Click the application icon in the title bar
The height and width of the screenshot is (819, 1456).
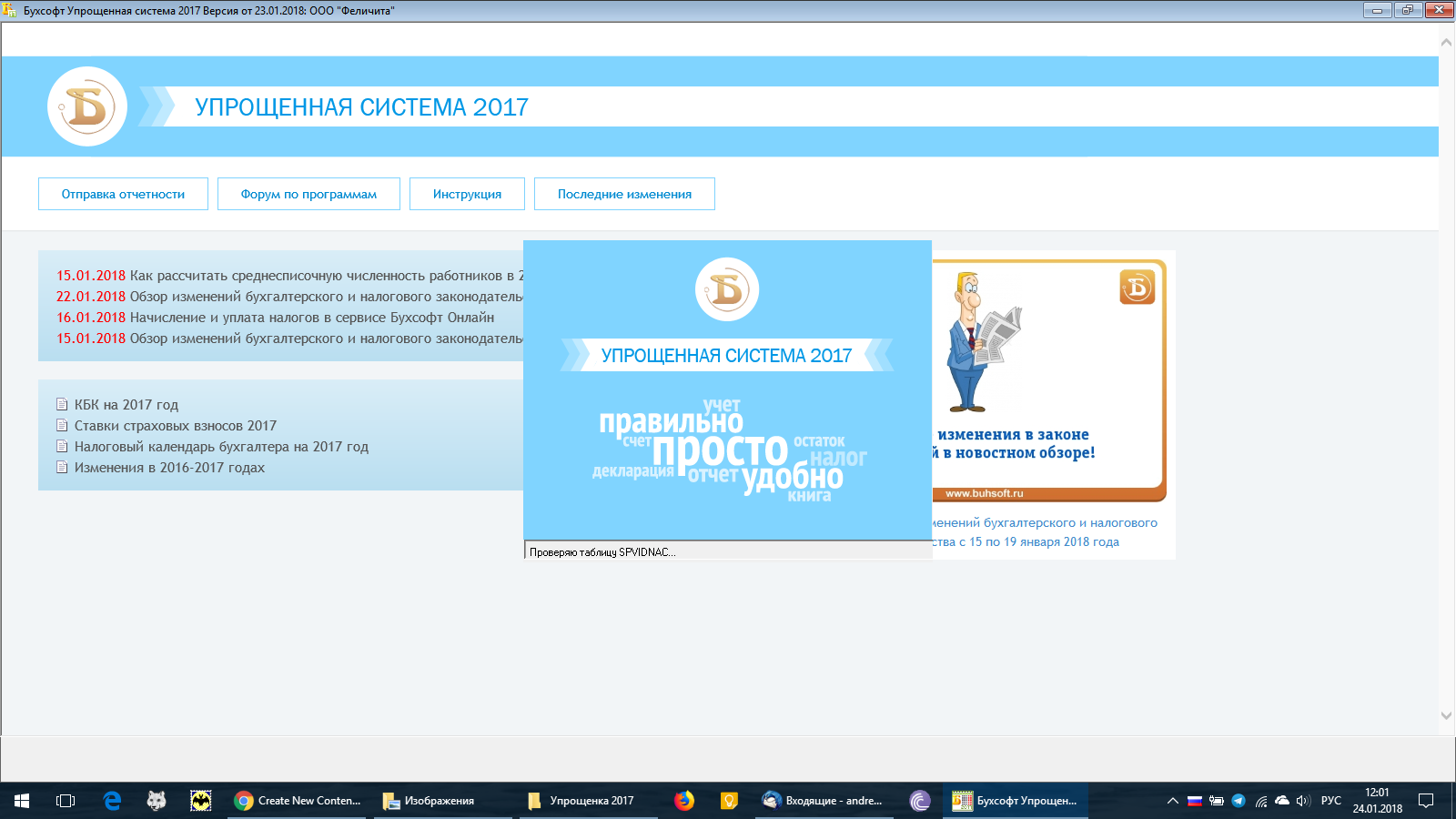click(9, 10)
